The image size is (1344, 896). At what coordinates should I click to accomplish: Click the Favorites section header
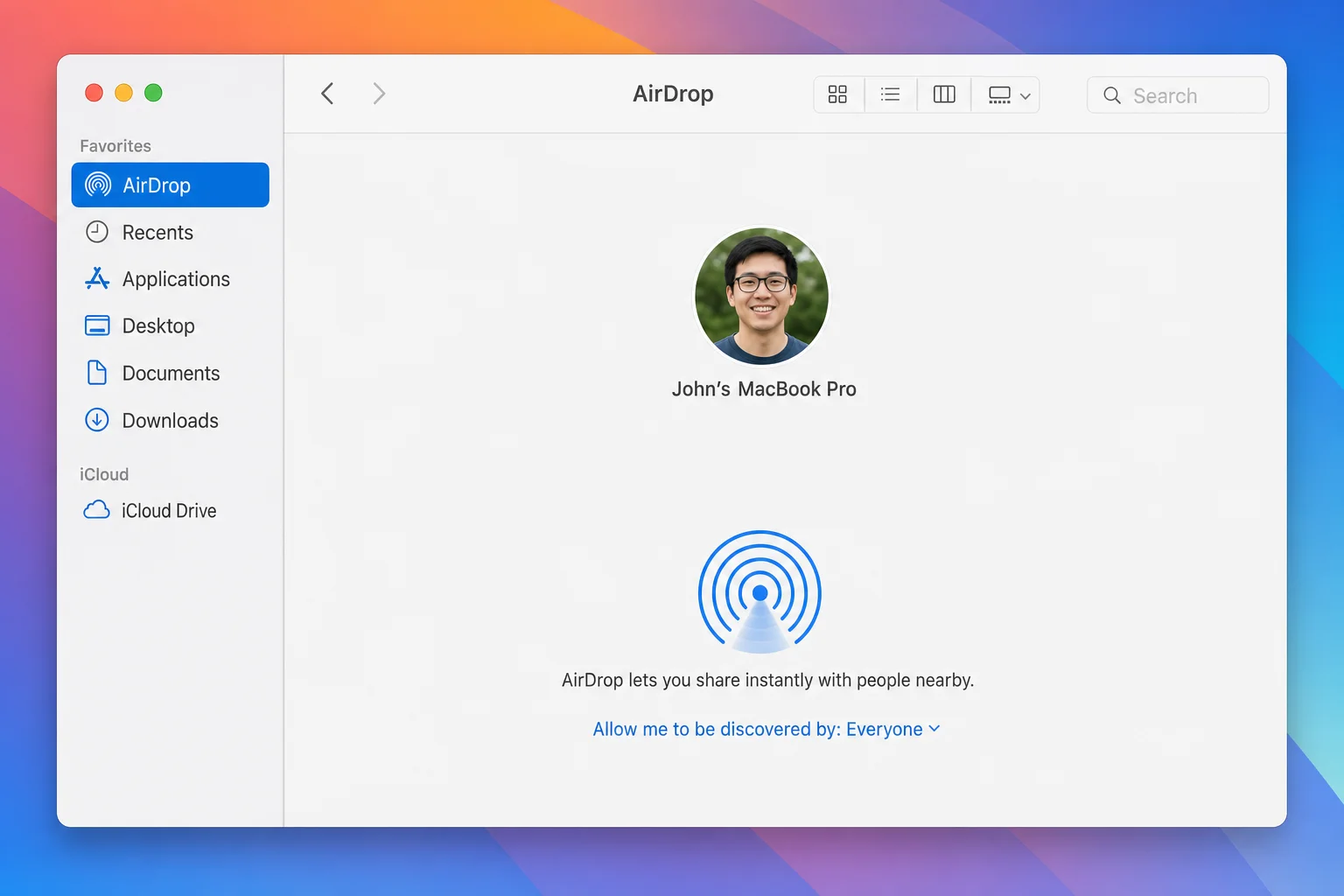coord(115,146)
